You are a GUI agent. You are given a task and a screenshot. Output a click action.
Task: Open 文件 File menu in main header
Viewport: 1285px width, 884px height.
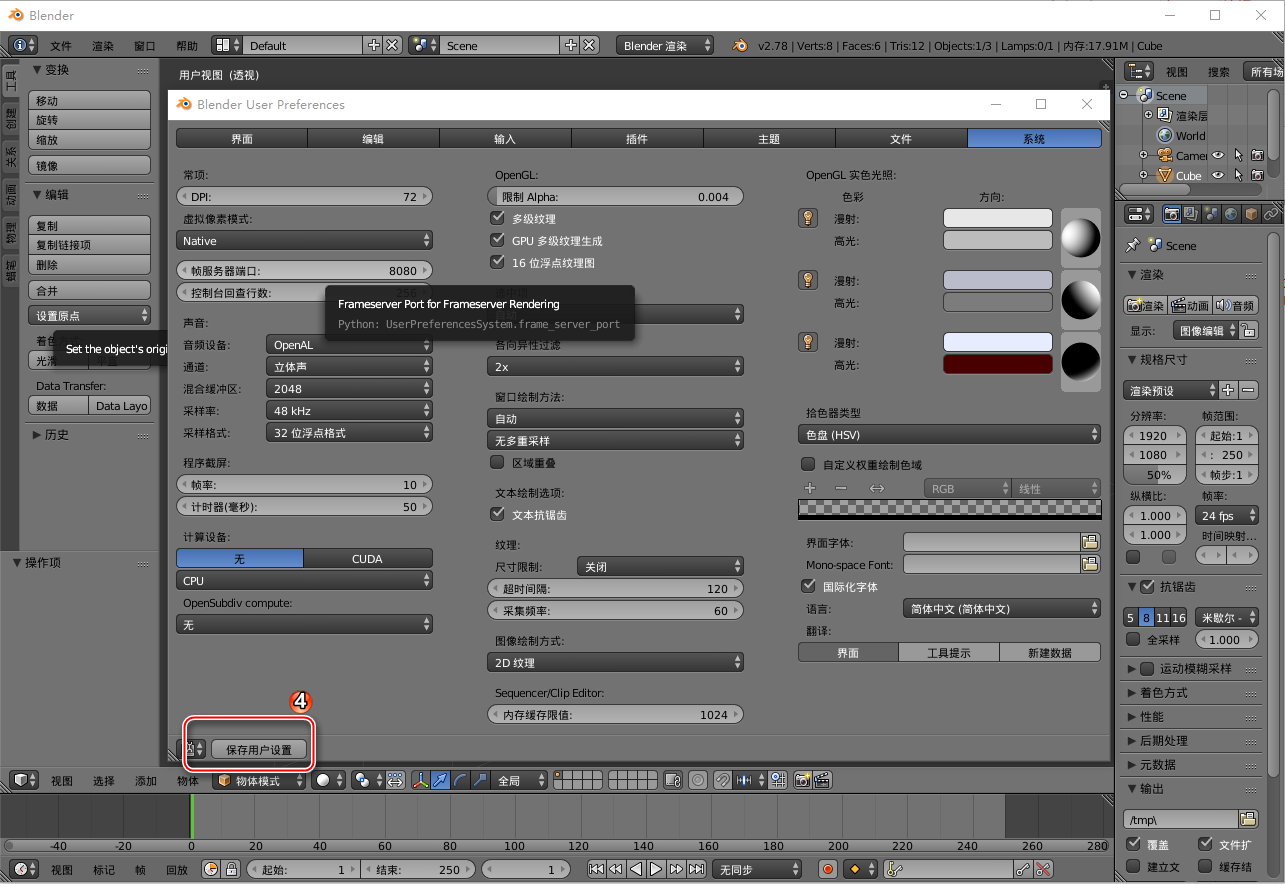click(x=61, y=46)
